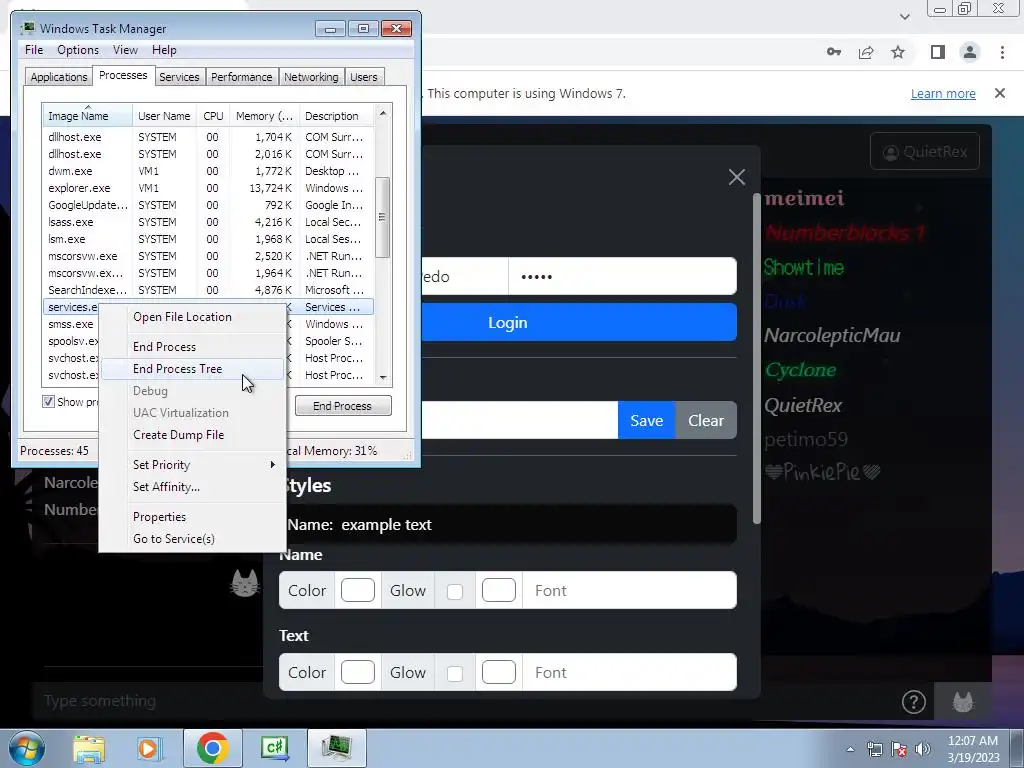The image size is (1024, 768).
Task: Click the Text Font input field
Action: tap(630, 672)
